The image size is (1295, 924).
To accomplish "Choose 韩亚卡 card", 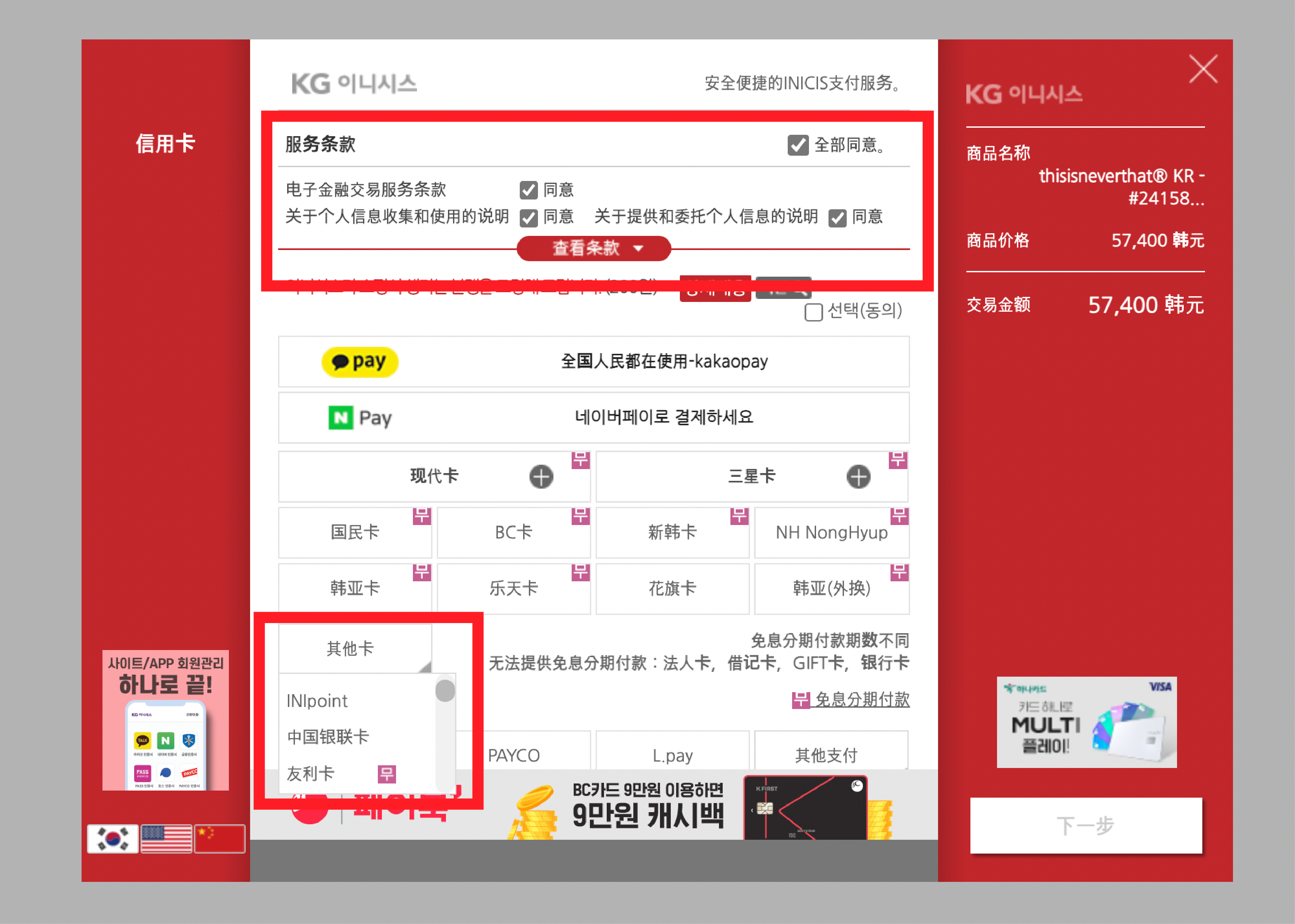I will [x=355, y=588].
